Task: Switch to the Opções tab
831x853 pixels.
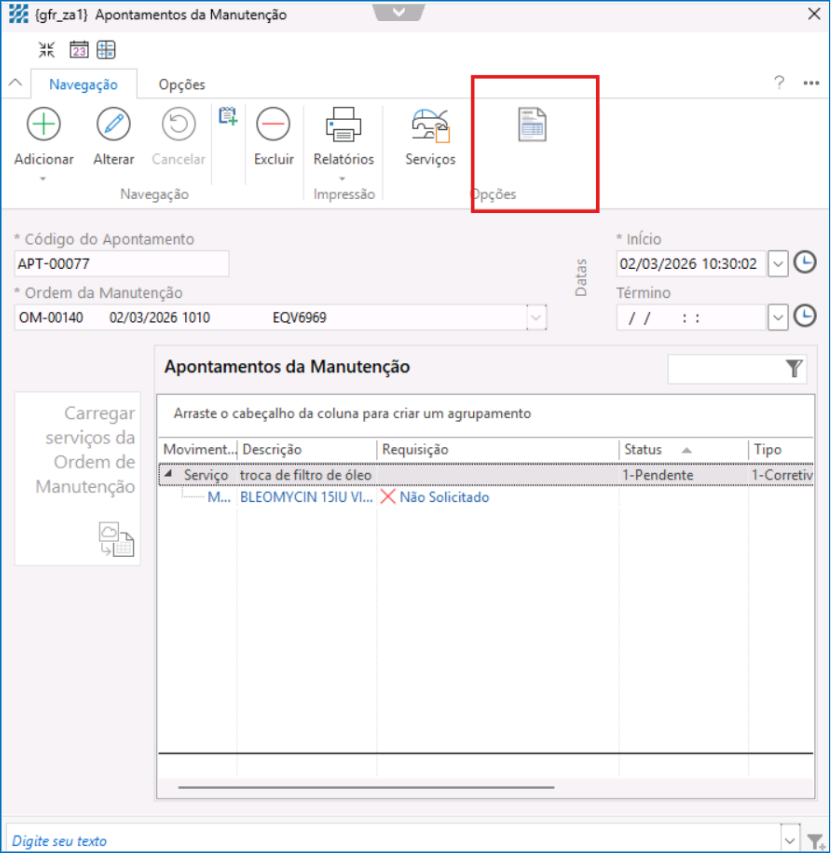Action: click(182, 85)
